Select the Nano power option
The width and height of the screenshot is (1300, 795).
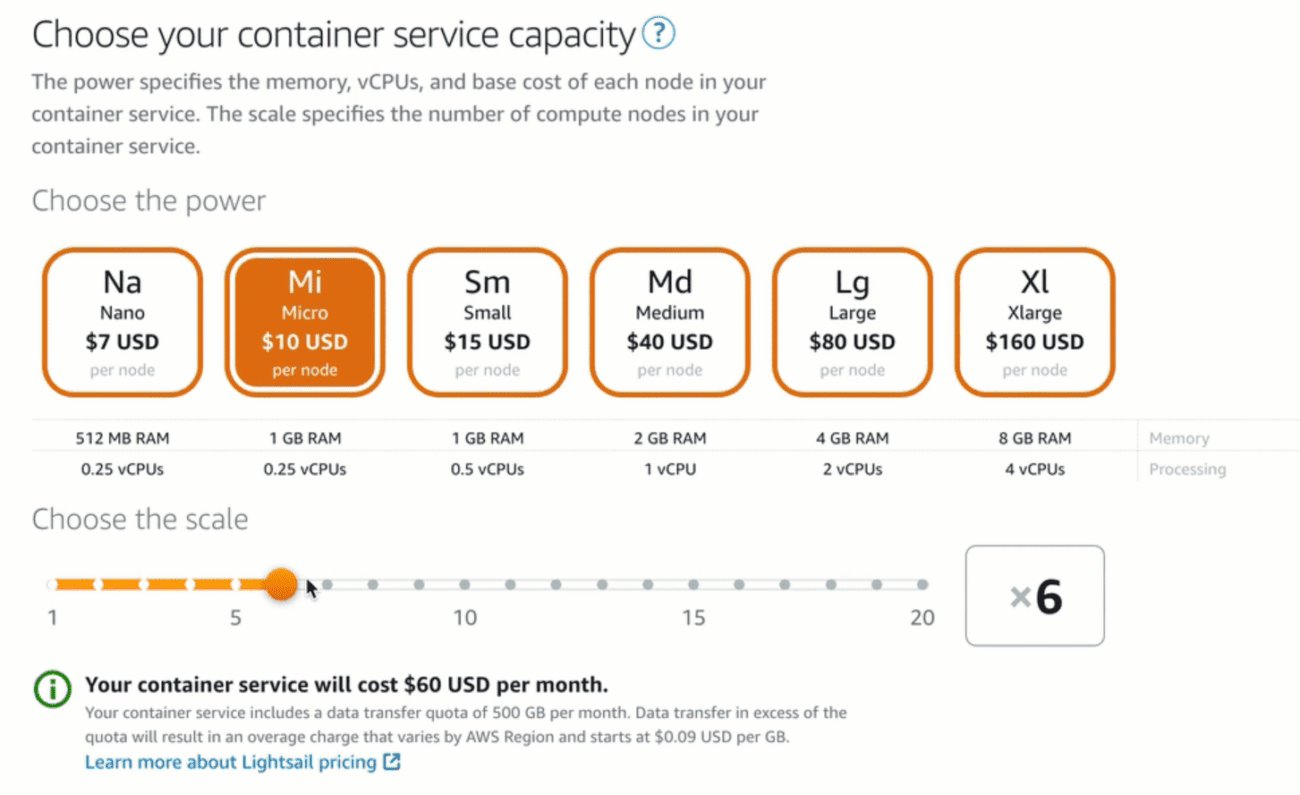pos(122,322)
